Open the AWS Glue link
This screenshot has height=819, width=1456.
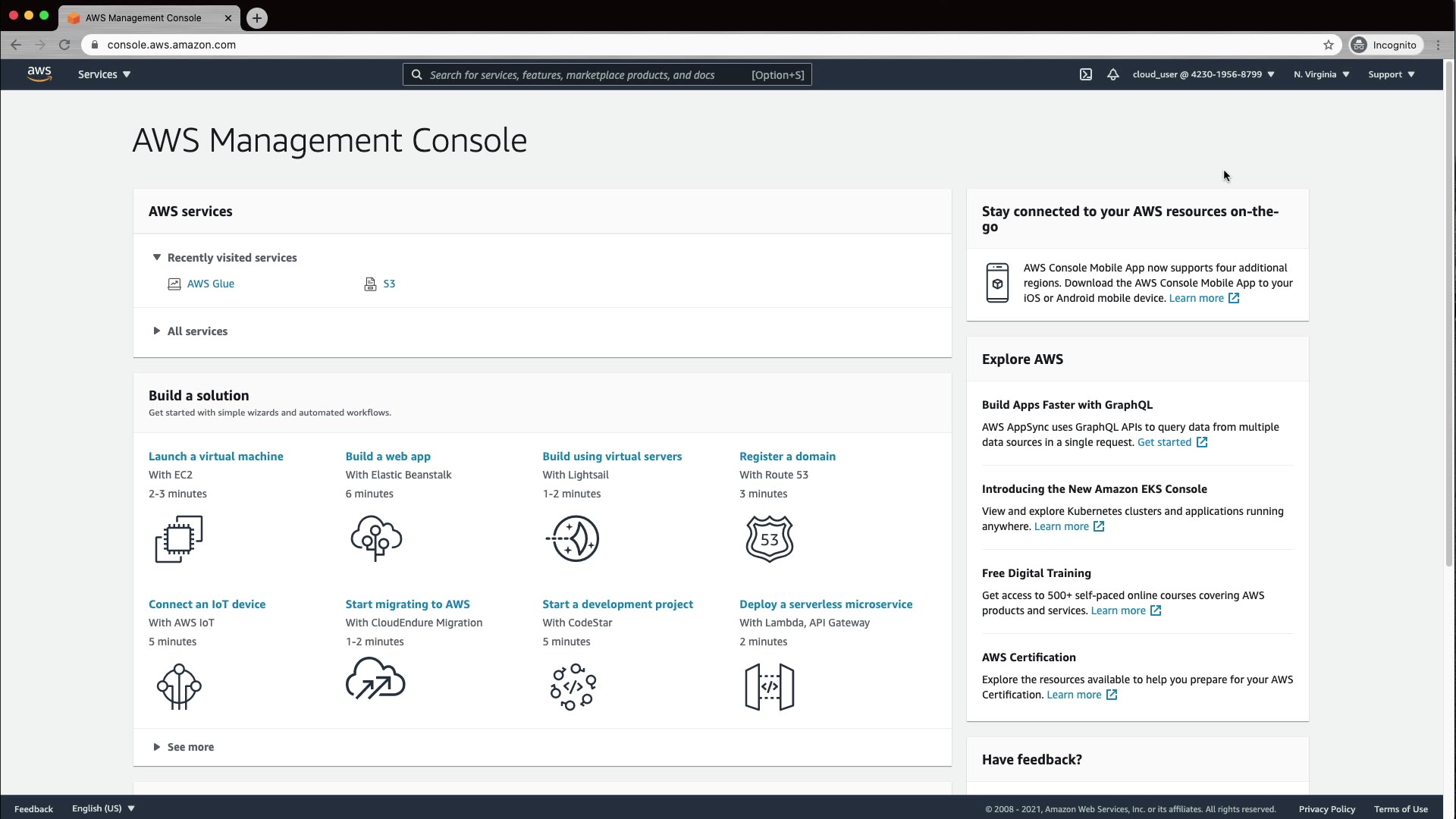click(x=210, y=284)
